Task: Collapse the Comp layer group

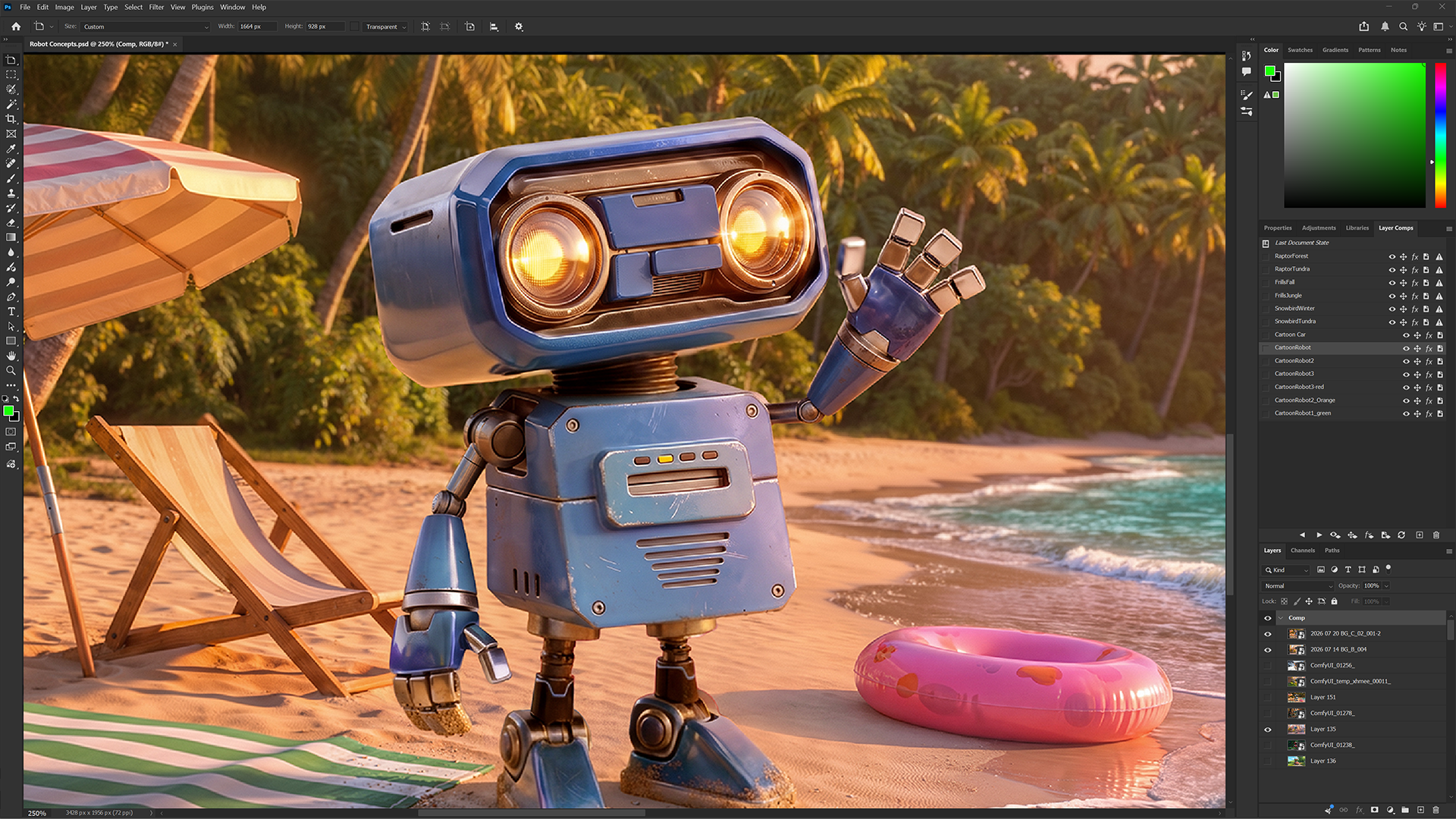Action: [1282, 618]
